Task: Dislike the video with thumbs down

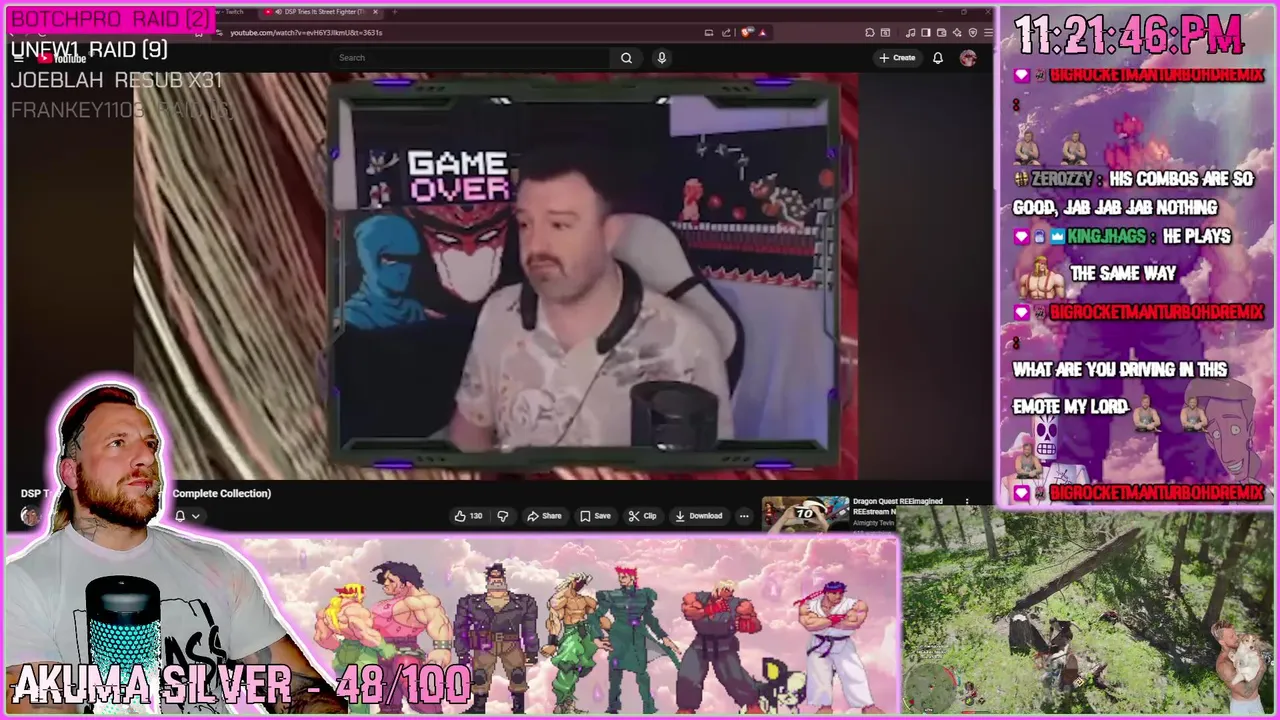Action: pyautogui.click(x=503, y=516)
